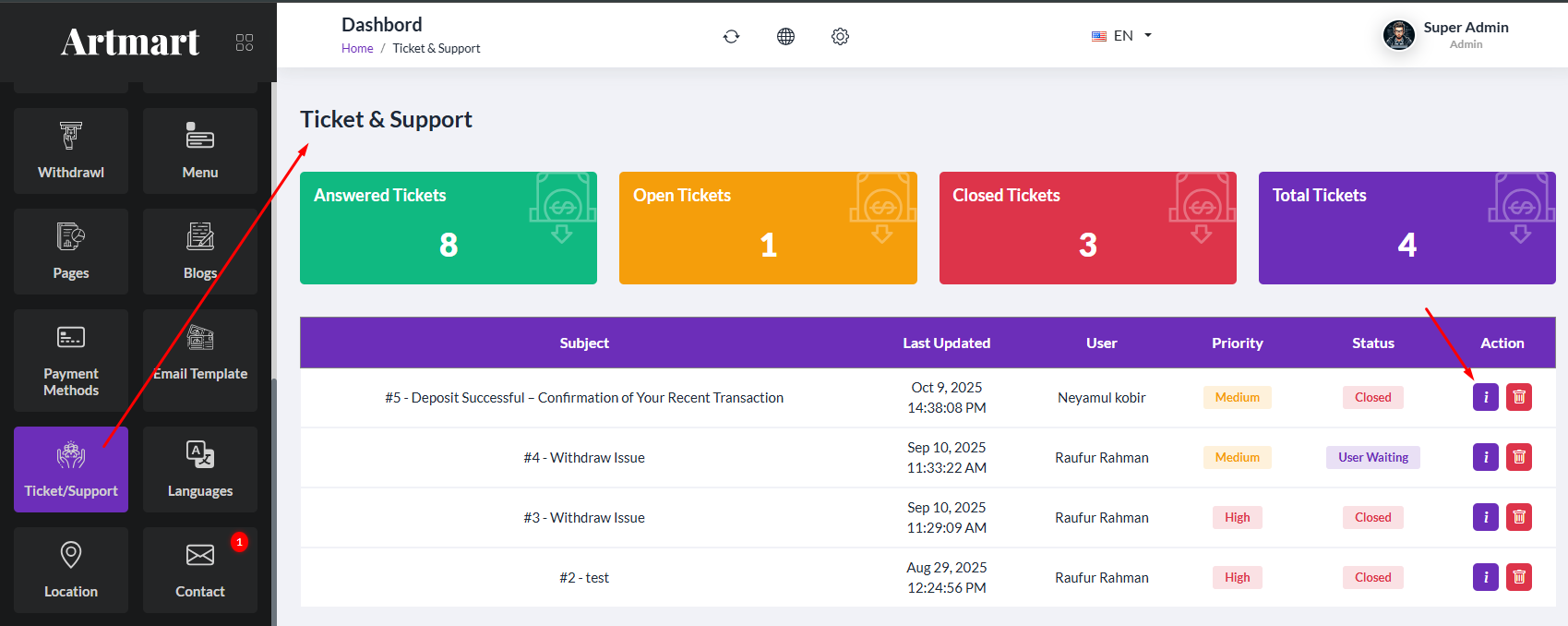Image resolution: width=1568 pixels, height=626 pixels.
Task: Delete ticket #3 Withdraw Issue
Action: click(x=1518, y=517)
